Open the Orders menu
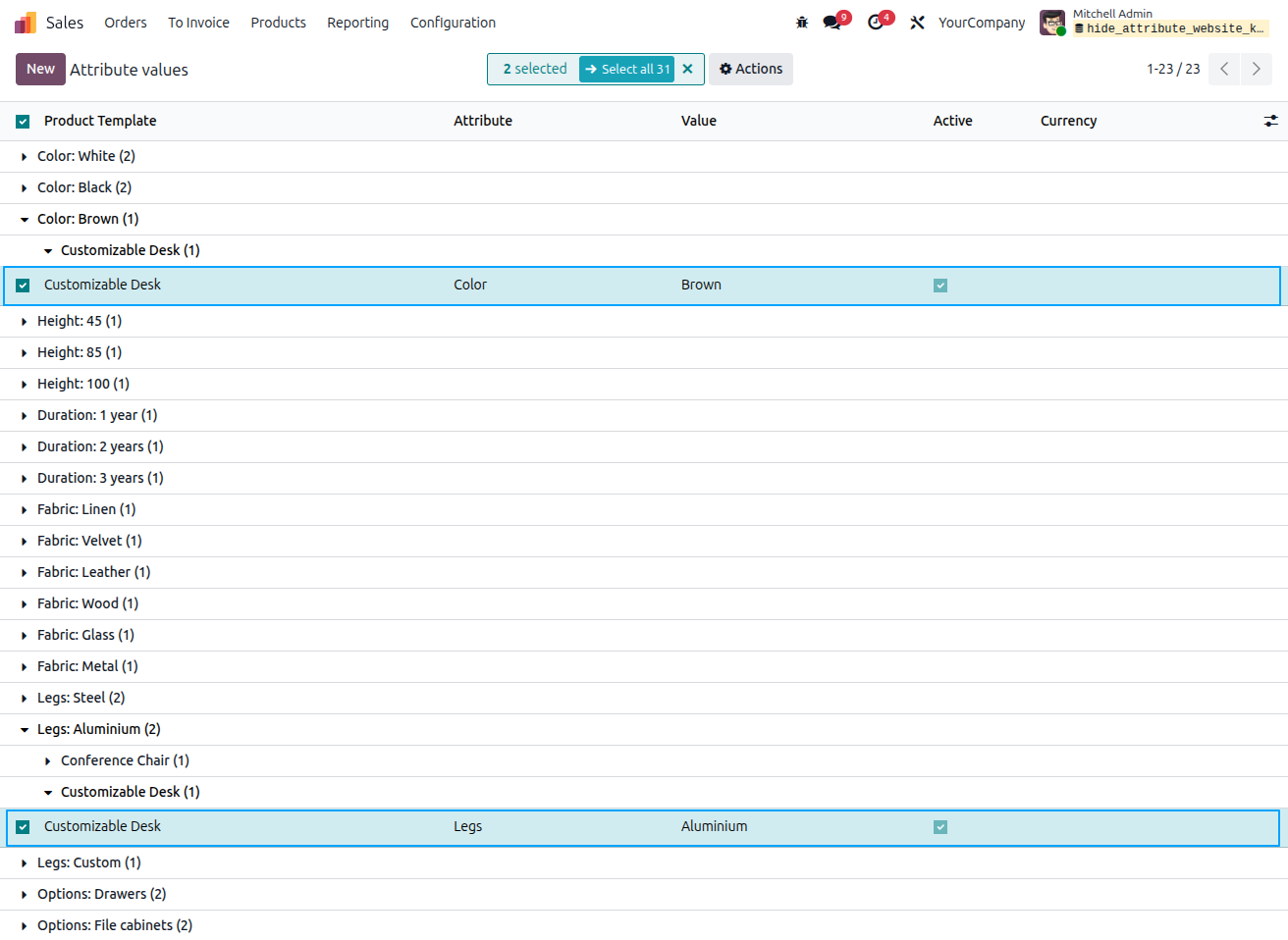 pos(126,23)
